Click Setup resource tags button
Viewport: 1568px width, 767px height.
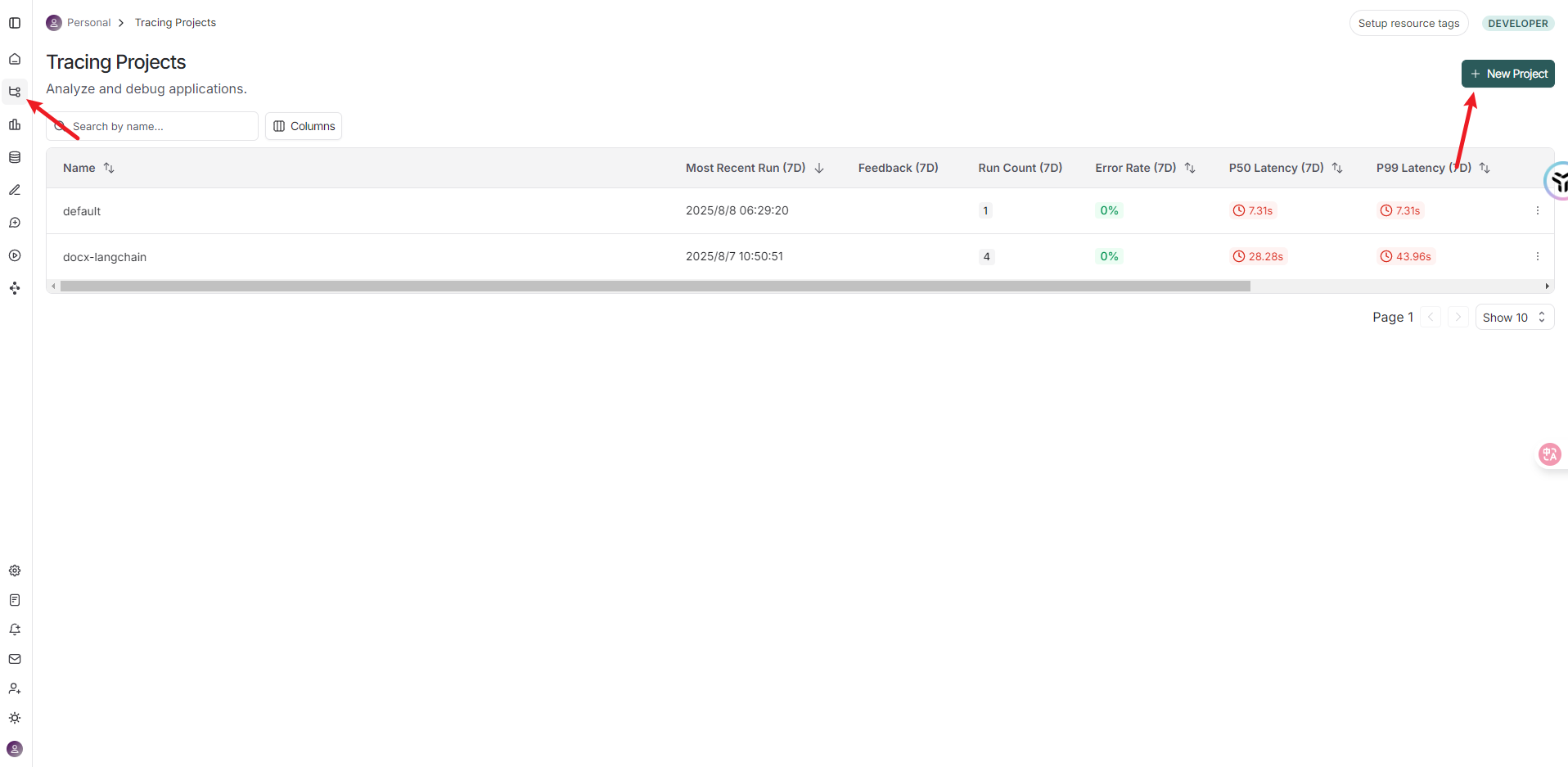pos(1408,23)
